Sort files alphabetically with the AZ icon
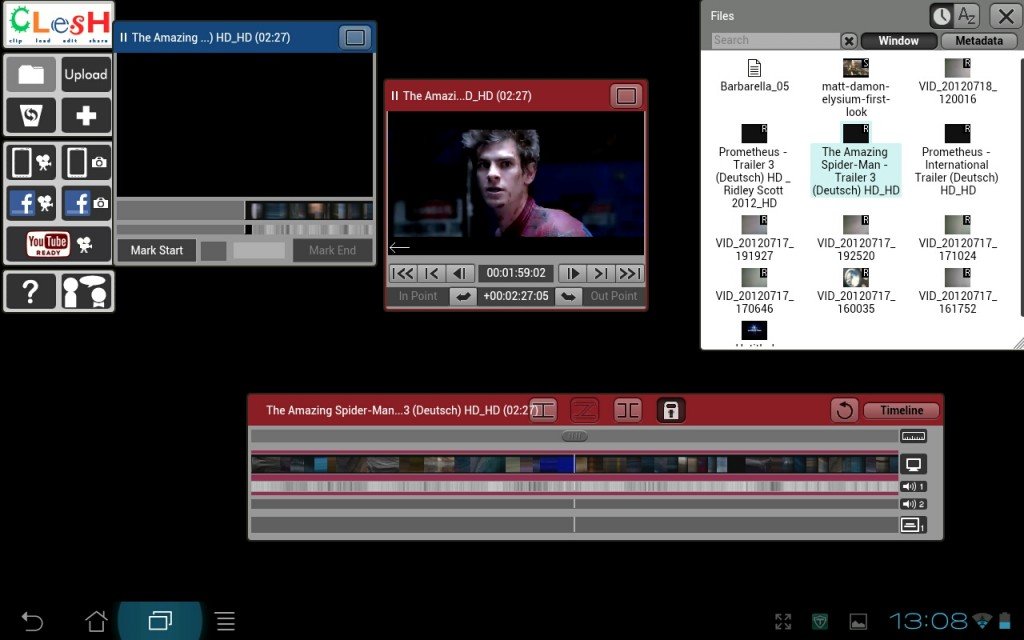Screen dimensions: 1024x640 tap(966, 16)
